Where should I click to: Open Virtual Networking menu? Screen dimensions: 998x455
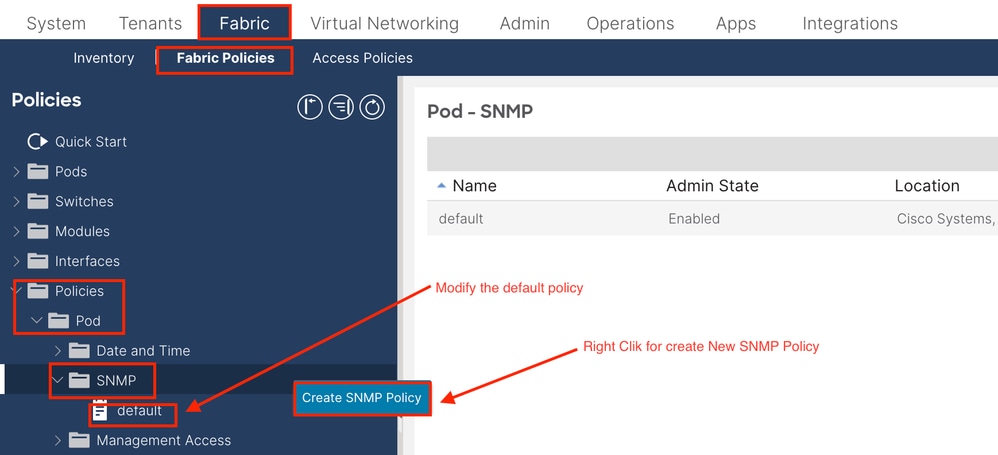[x=384, y=24]
